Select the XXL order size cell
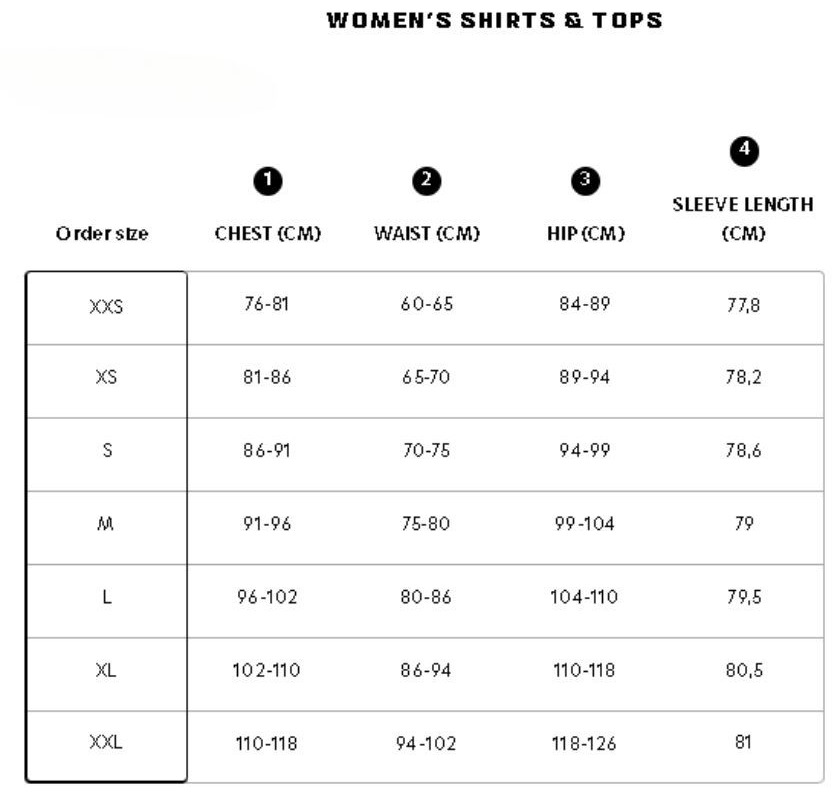Image resolution: width=840 pixels, height=801 pixels. coord(107,746)
